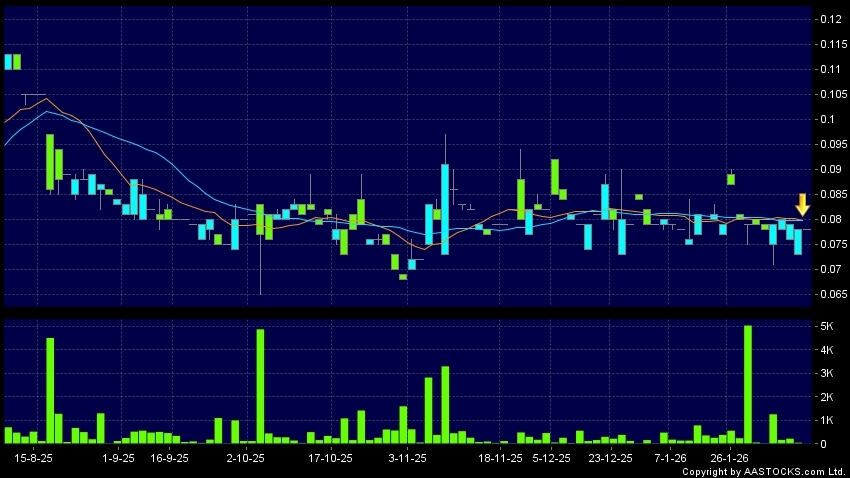Click the 3-11-25 date on the axis
The image size is (850, 478).
click(x=407, y=458)
